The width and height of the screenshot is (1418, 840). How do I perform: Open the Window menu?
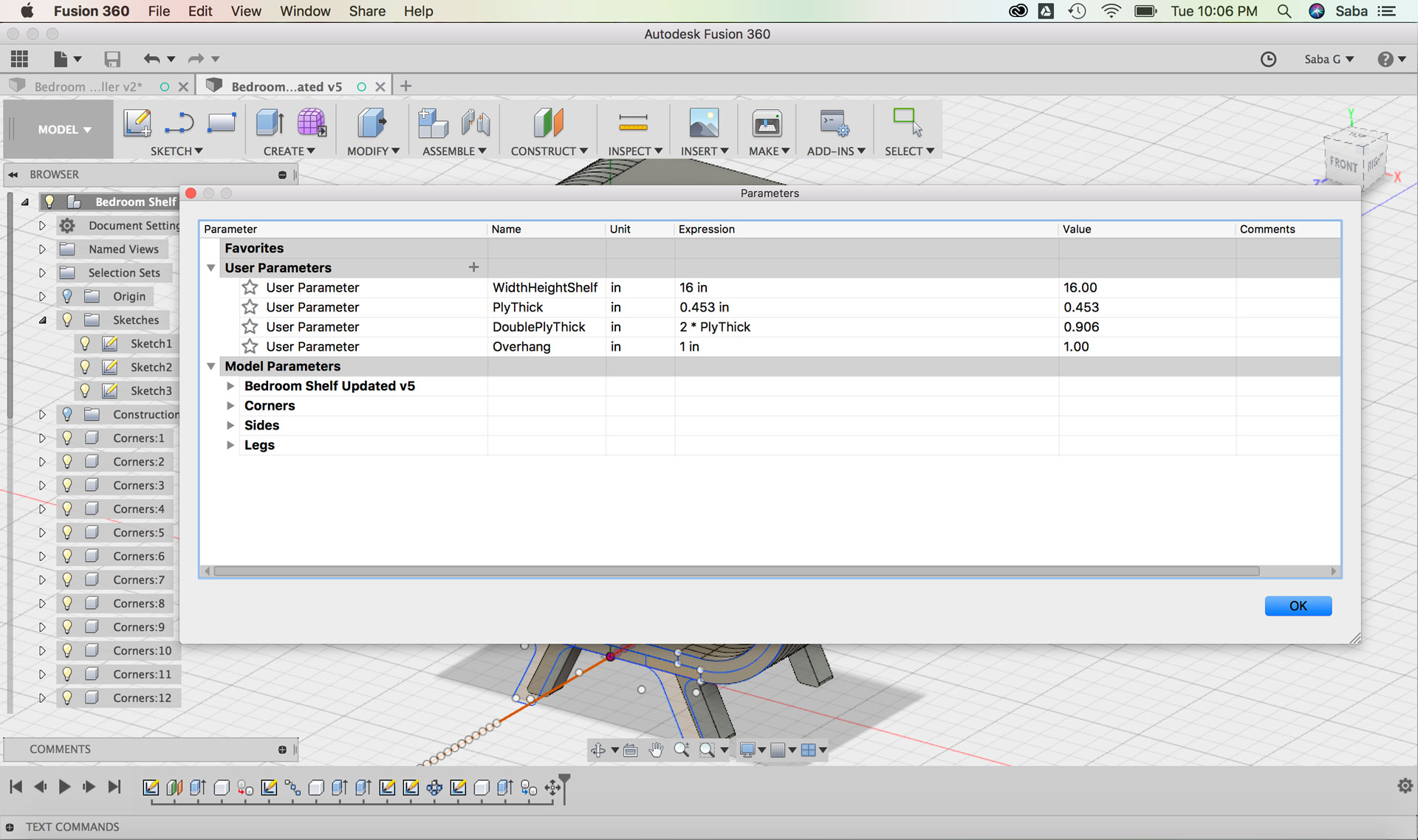(304, 11)
